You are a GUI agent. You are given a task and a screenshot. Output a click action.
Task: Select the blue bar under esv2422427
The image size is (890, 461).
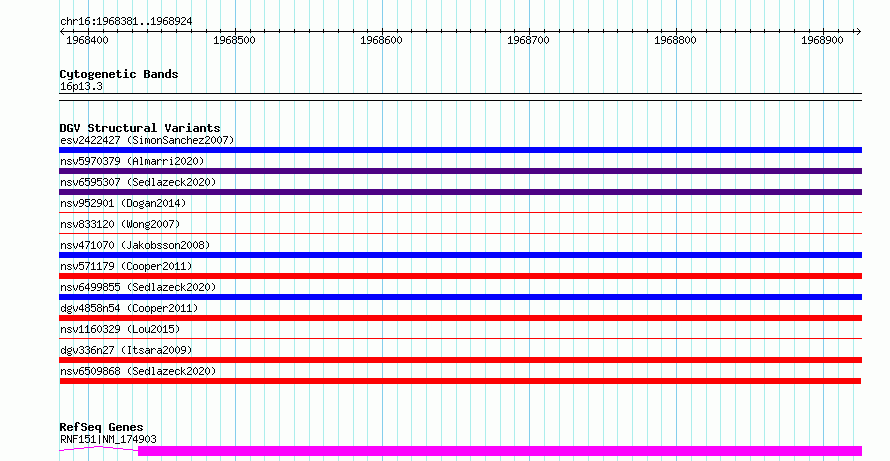[460, 150]
